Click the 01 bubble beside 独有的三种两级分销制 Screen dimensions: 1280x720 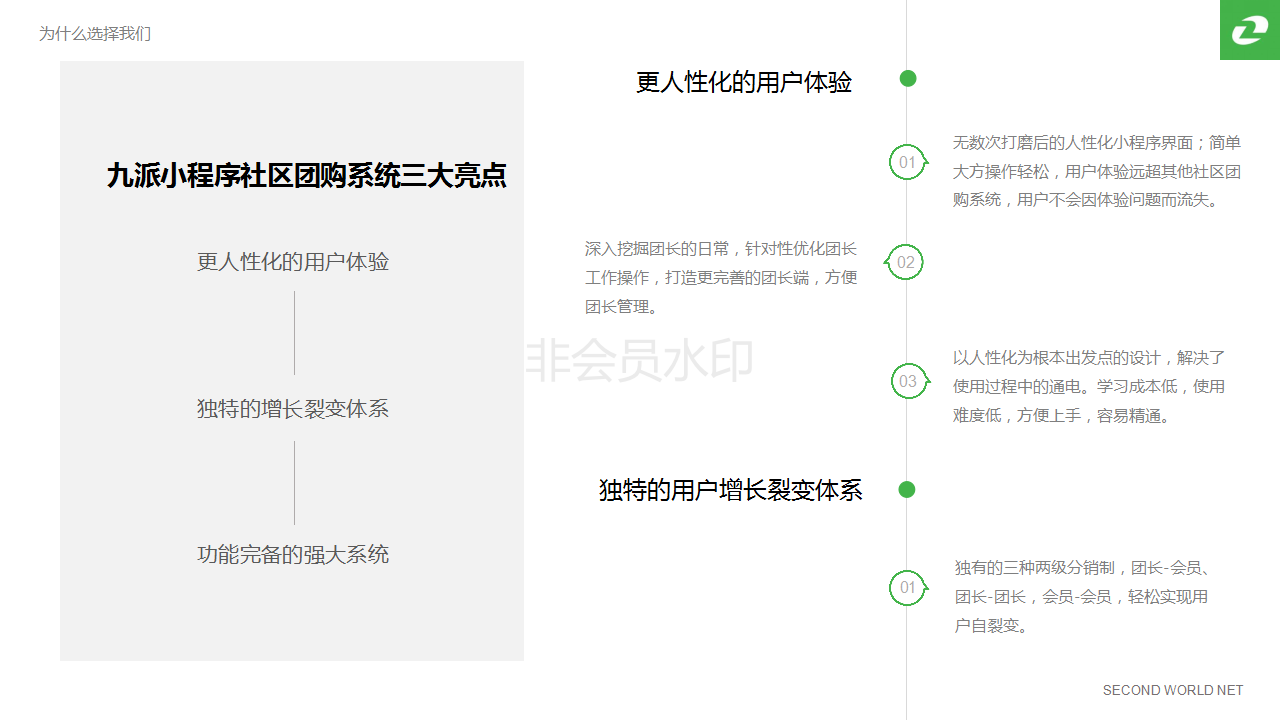[x=908, y=587]
